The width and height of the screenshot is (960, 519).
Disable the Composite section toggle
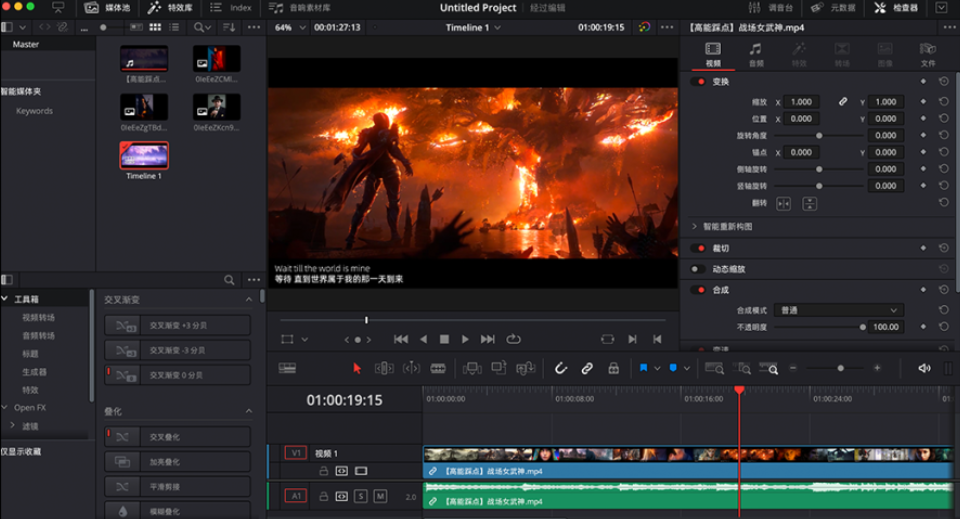[698, 289]
